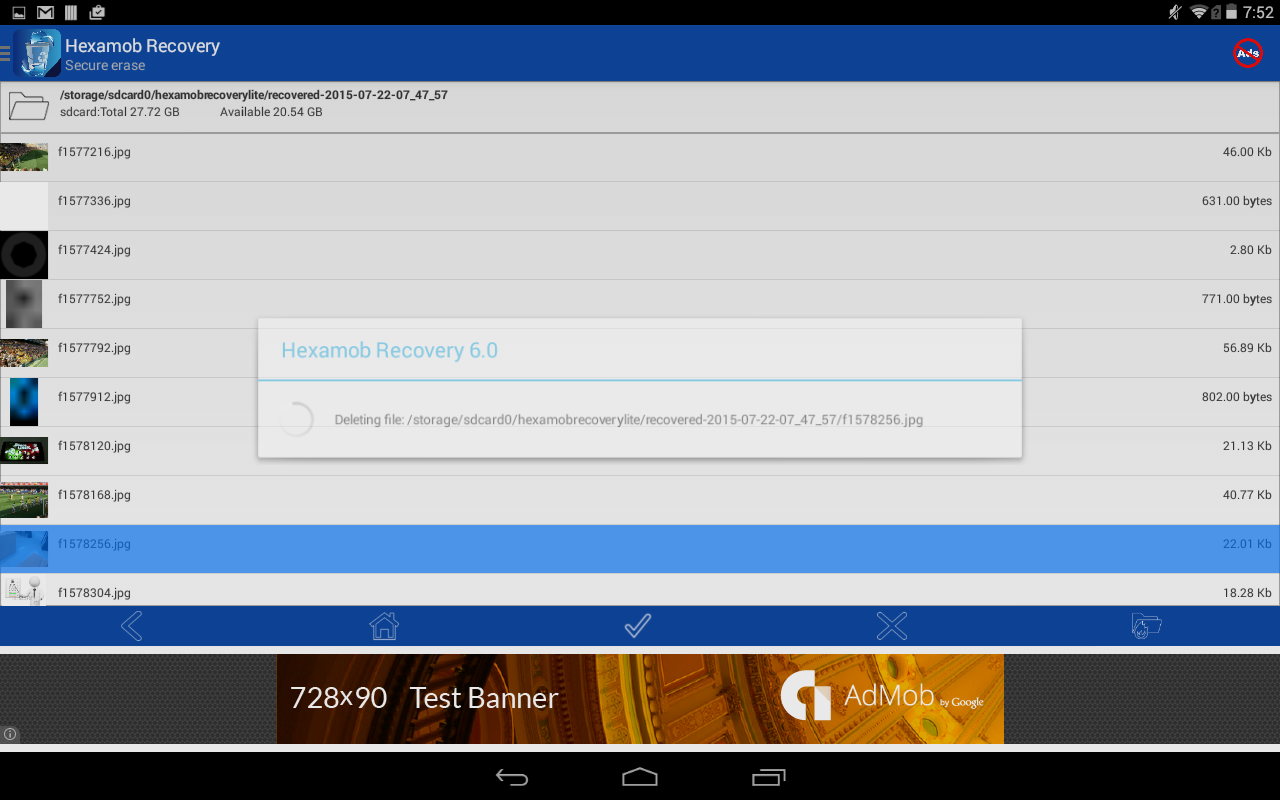Click the 631.00 bytes size value

point(1237,201)
